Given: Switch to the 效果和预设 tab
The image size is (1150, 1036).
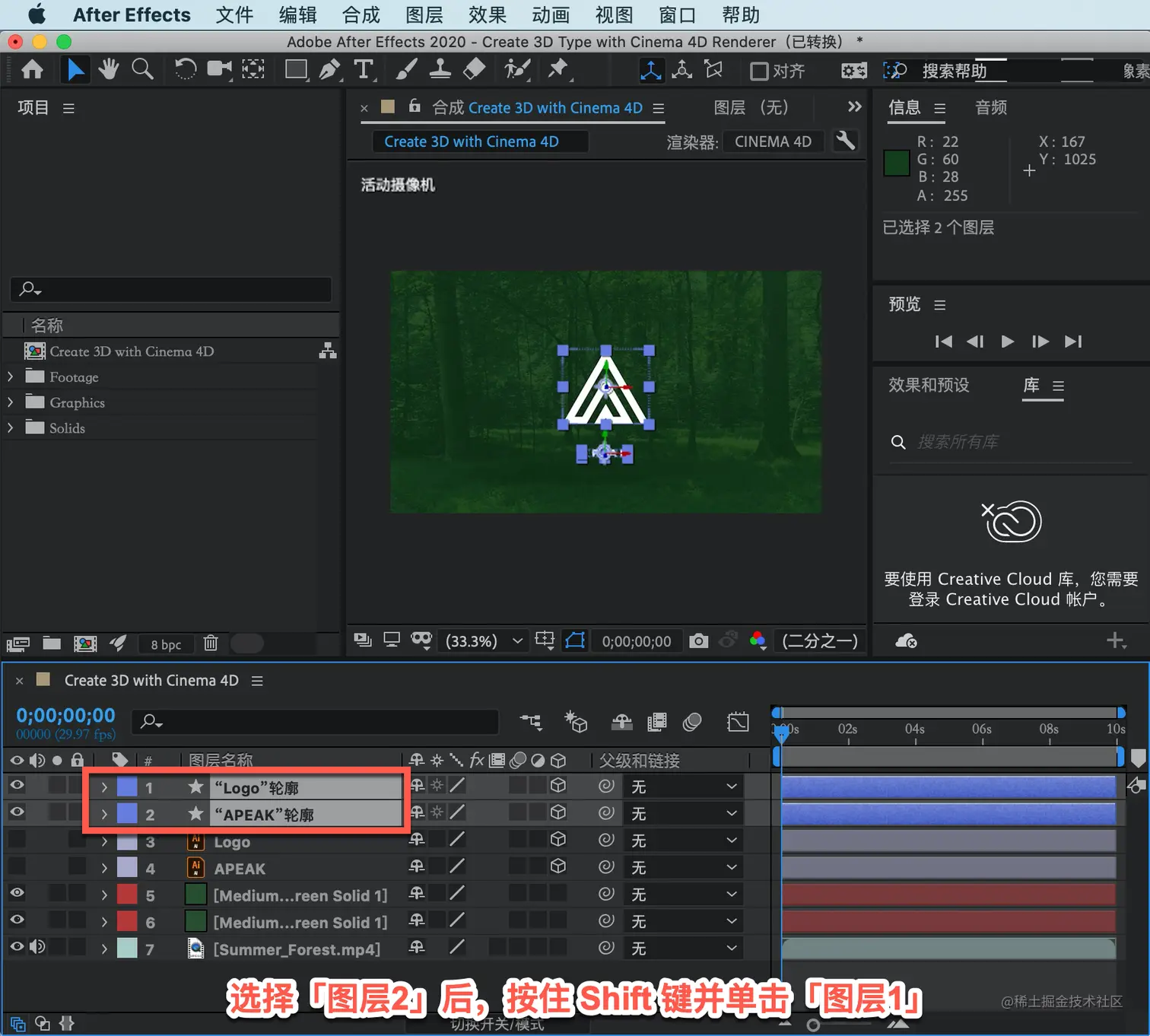Looking at the screenshot, I should click(x=929, y=385).
